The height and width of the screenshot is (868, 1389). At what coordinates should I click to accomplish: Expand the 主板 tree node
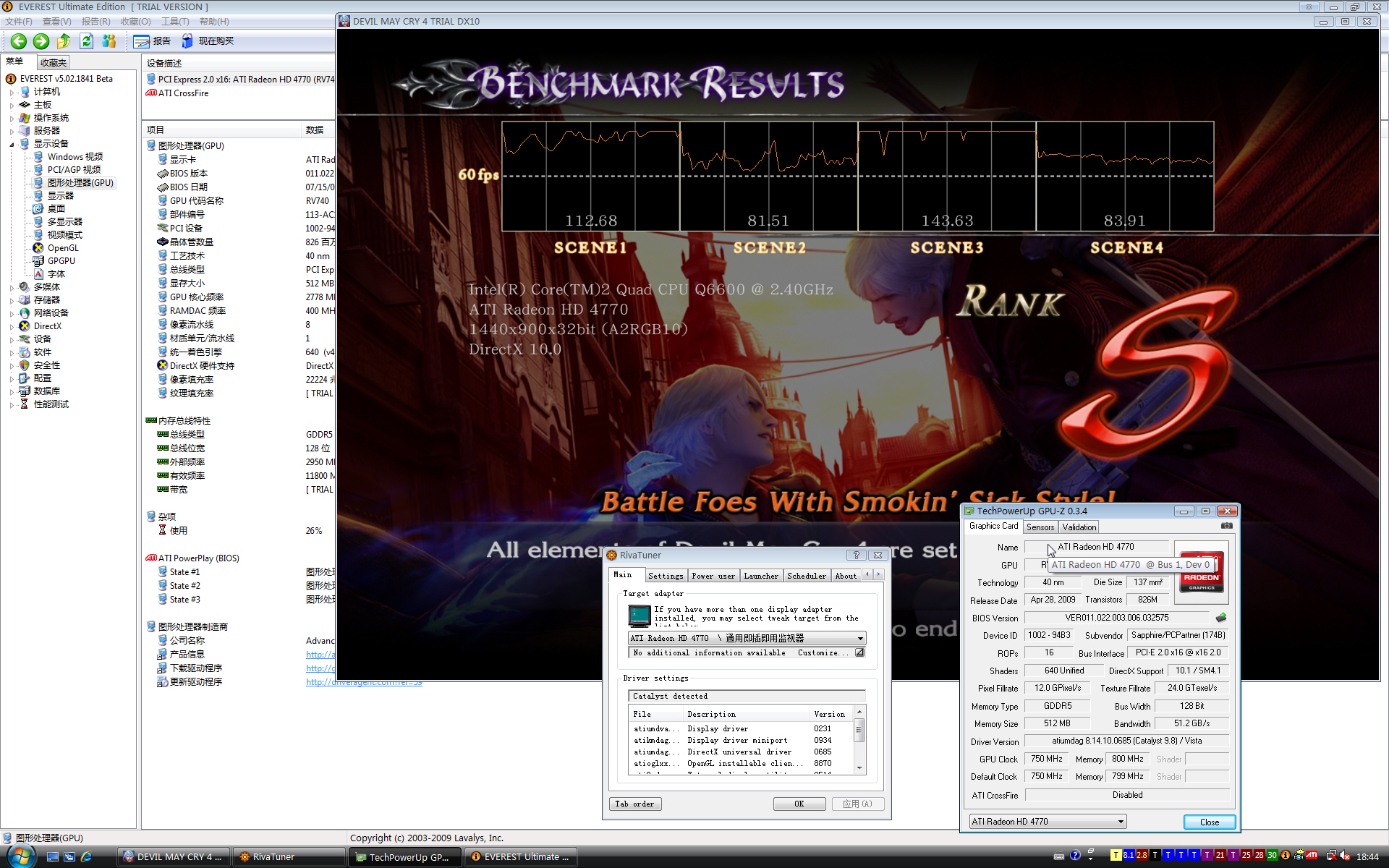coord(12,106)
